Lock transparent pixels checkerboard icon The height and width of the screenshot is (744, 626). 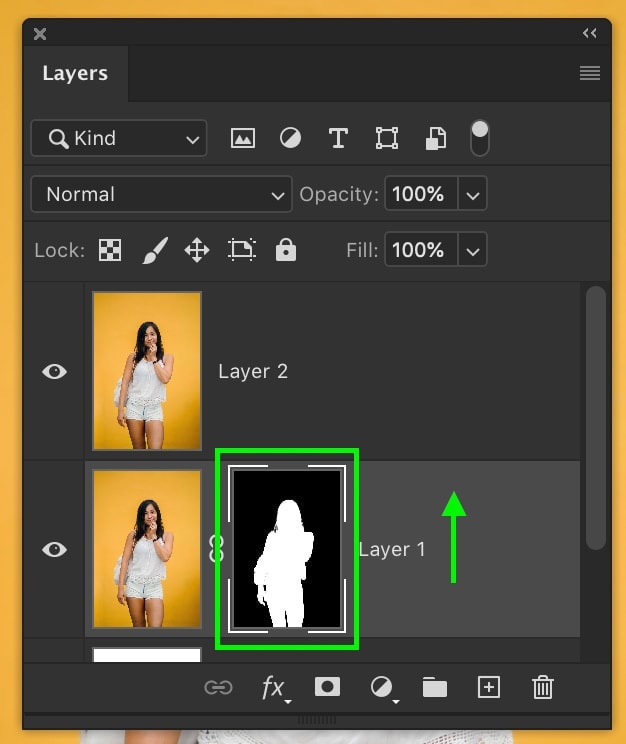110,250
